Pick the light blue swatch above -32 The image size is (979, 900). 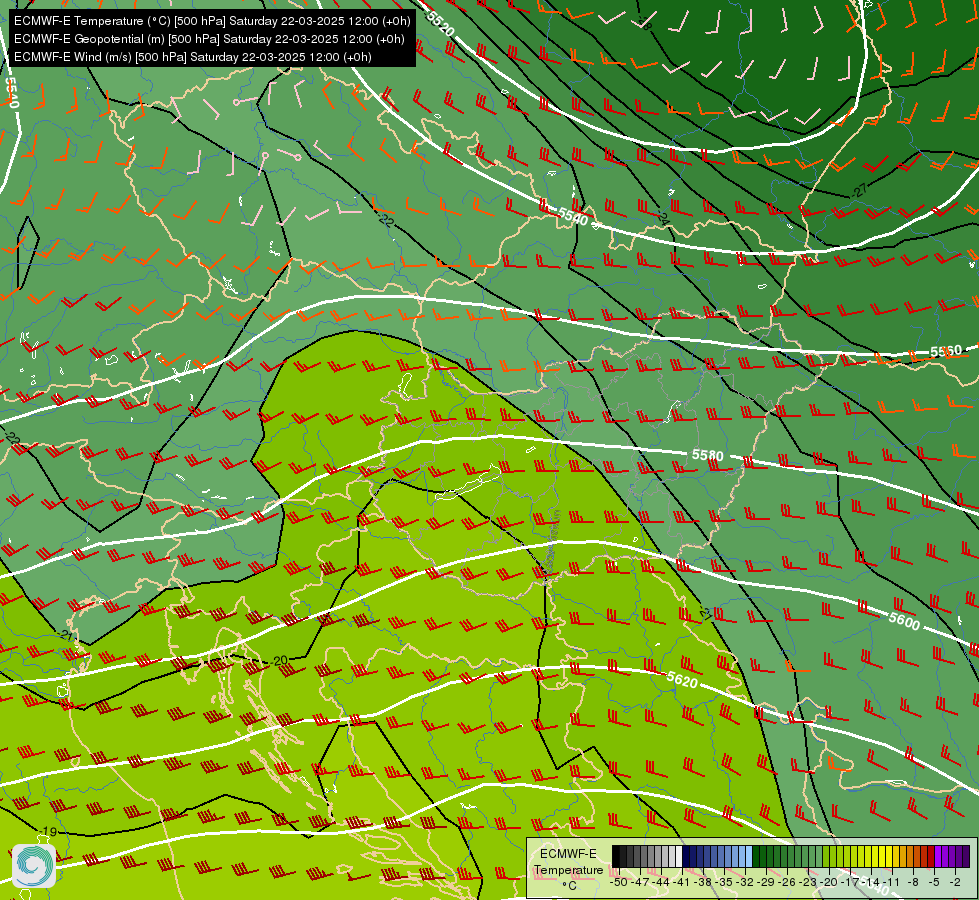[x=749, y=856]
